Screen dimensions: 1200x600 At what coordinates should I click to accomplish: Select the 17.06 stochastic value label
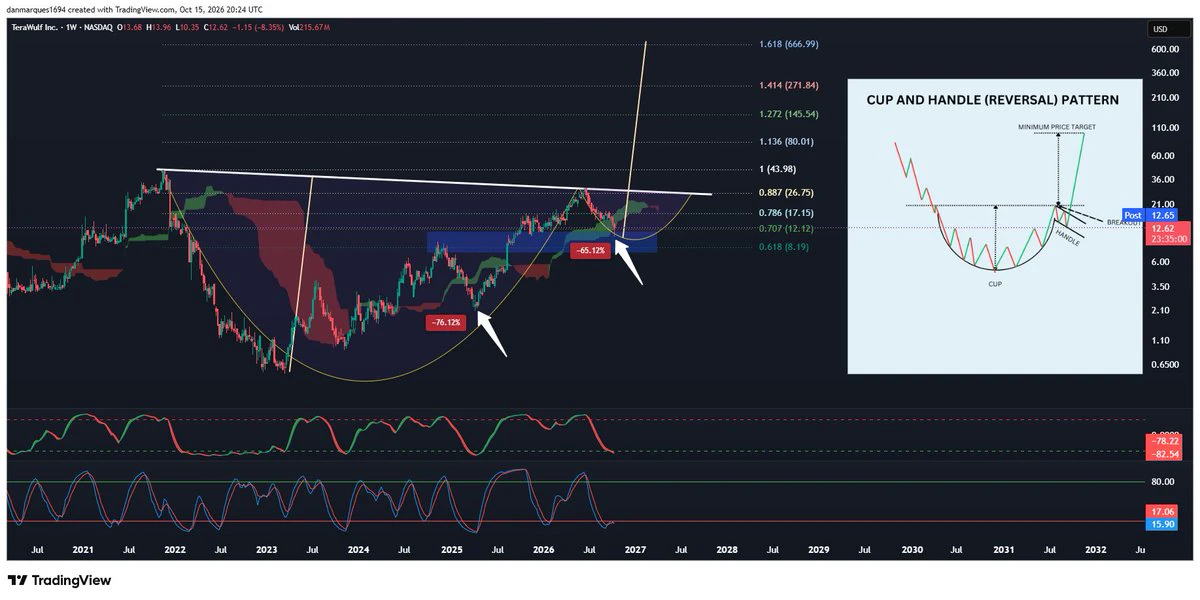(x=1160, y=511)
